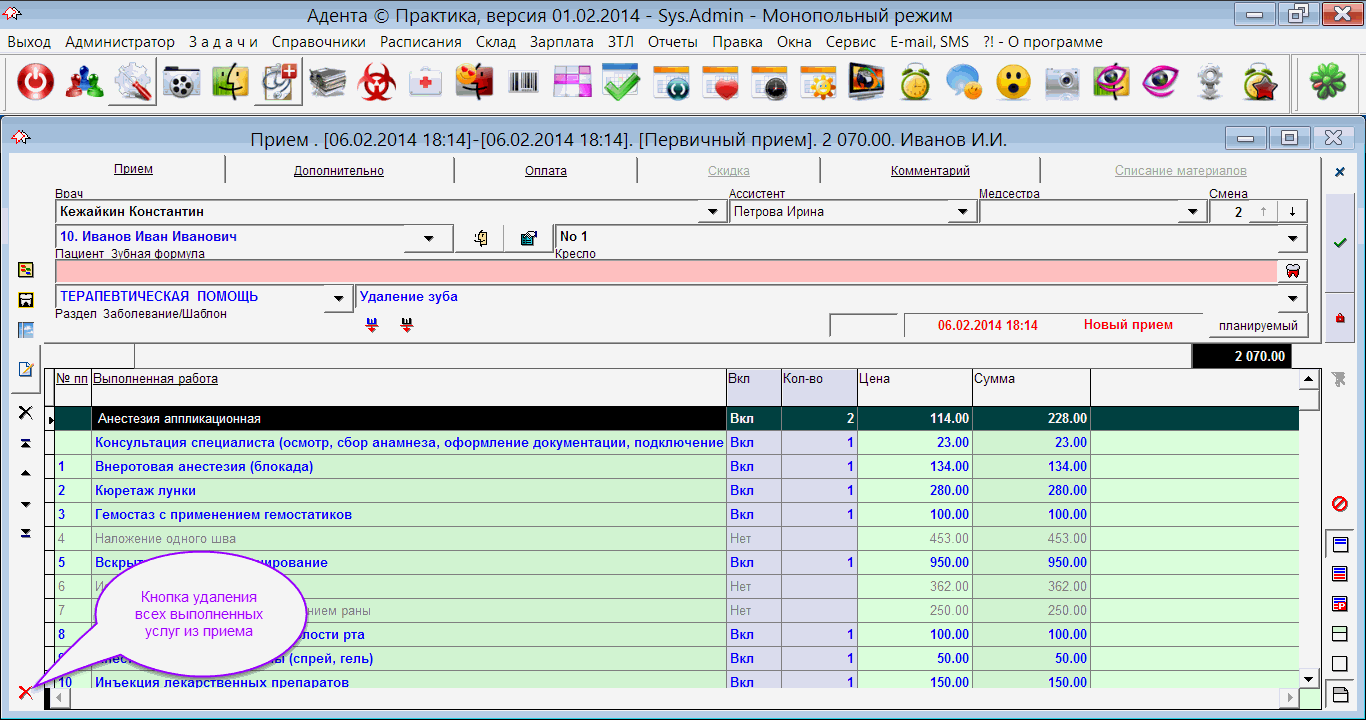Image resolution: width=1366 pixels, height=720 pixels.
Task: Switch to the Комментарий tab
Action: click(x=930, y=171)
